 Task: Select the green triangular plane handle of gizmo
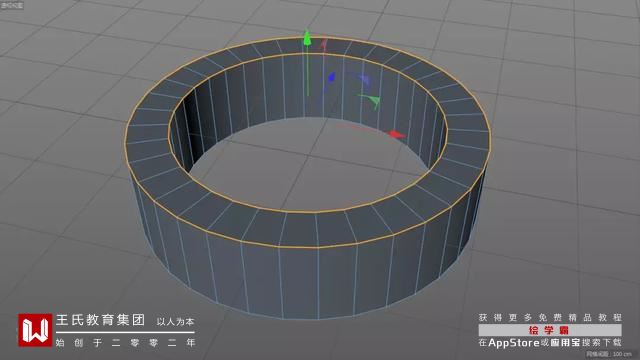tap(374, 101)
